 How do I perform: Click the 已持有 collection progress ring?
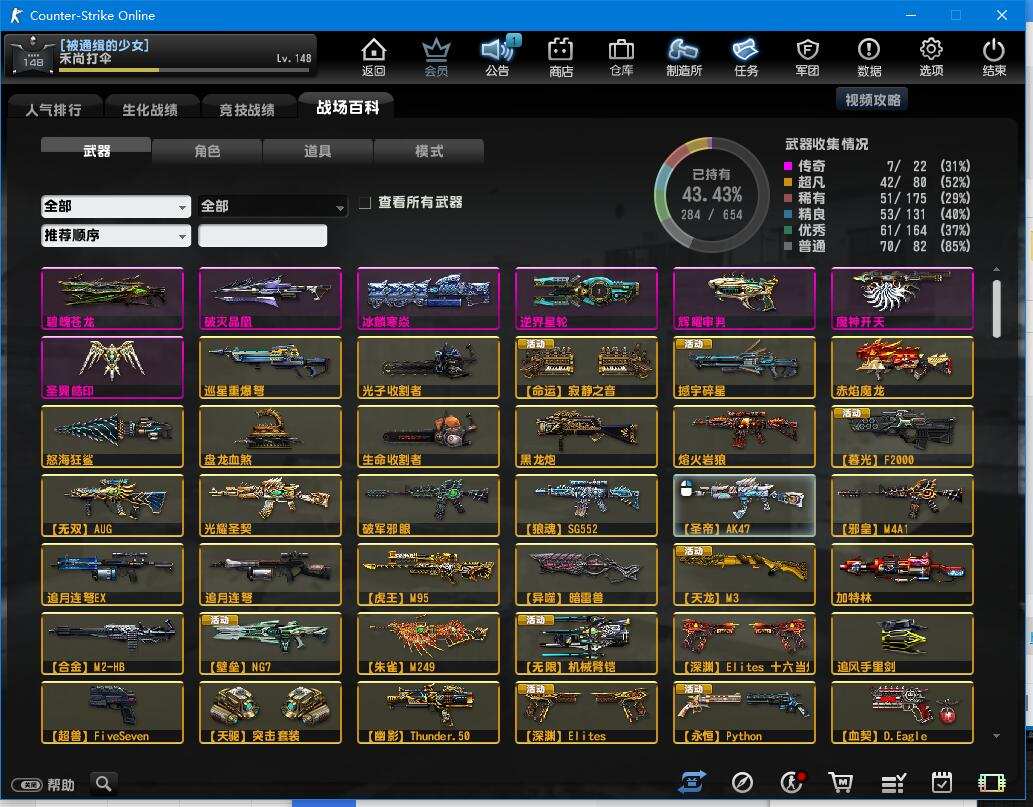pyautogui.click(x=712, y=194)
